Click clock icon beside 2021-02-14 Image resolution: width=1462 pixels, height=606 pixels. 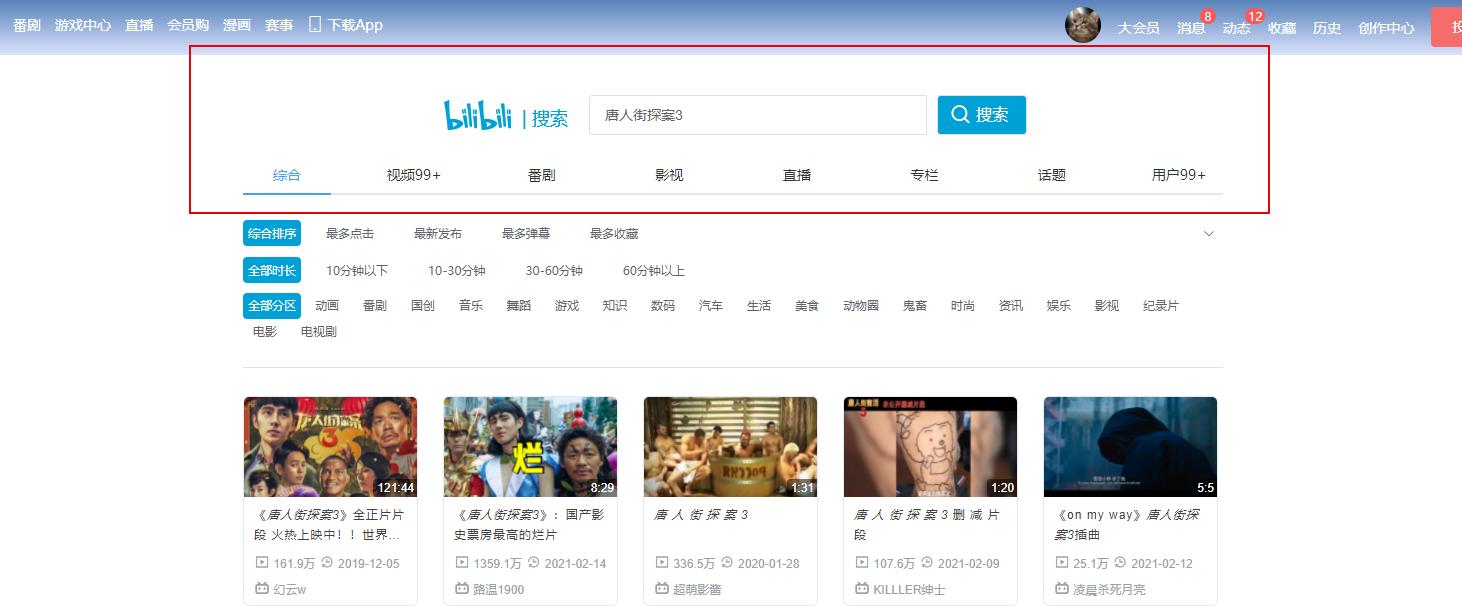(x=534, y=562)
